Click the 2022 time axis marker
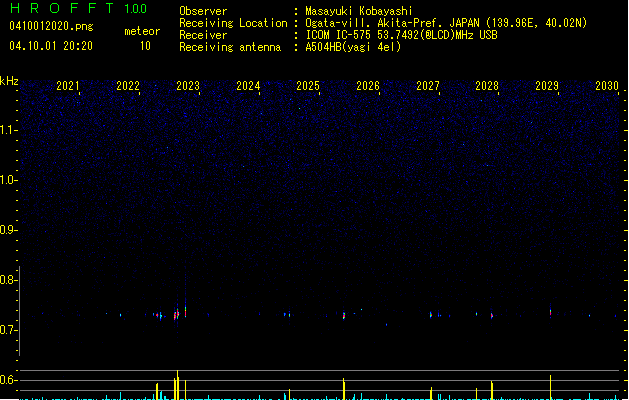This screenshot has width=629, height=400. coord(128,86)
